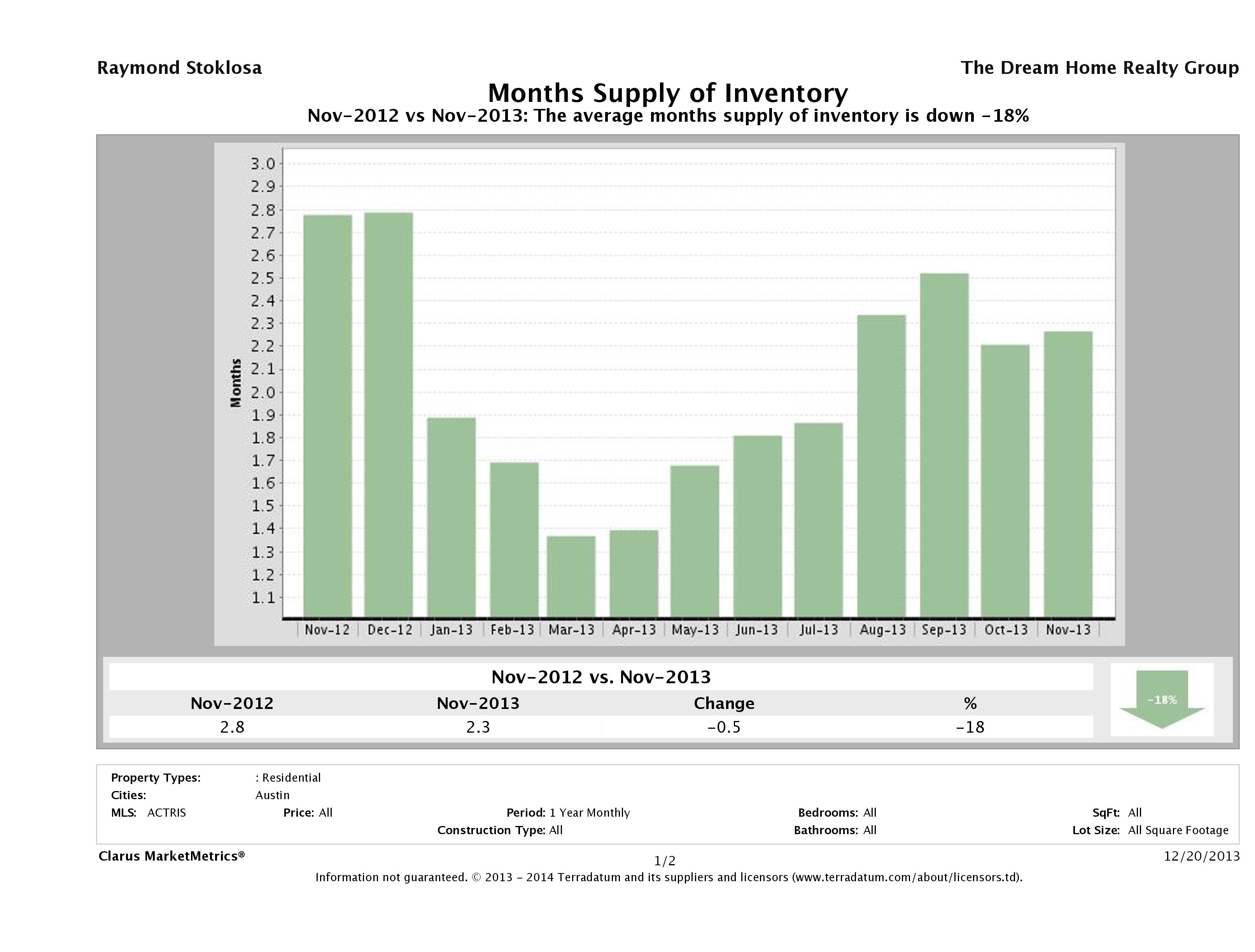This screenshot has height=952, width=1255.
Task: Click the page number 1/2 indicator
Action: click(x=664, y=861)
